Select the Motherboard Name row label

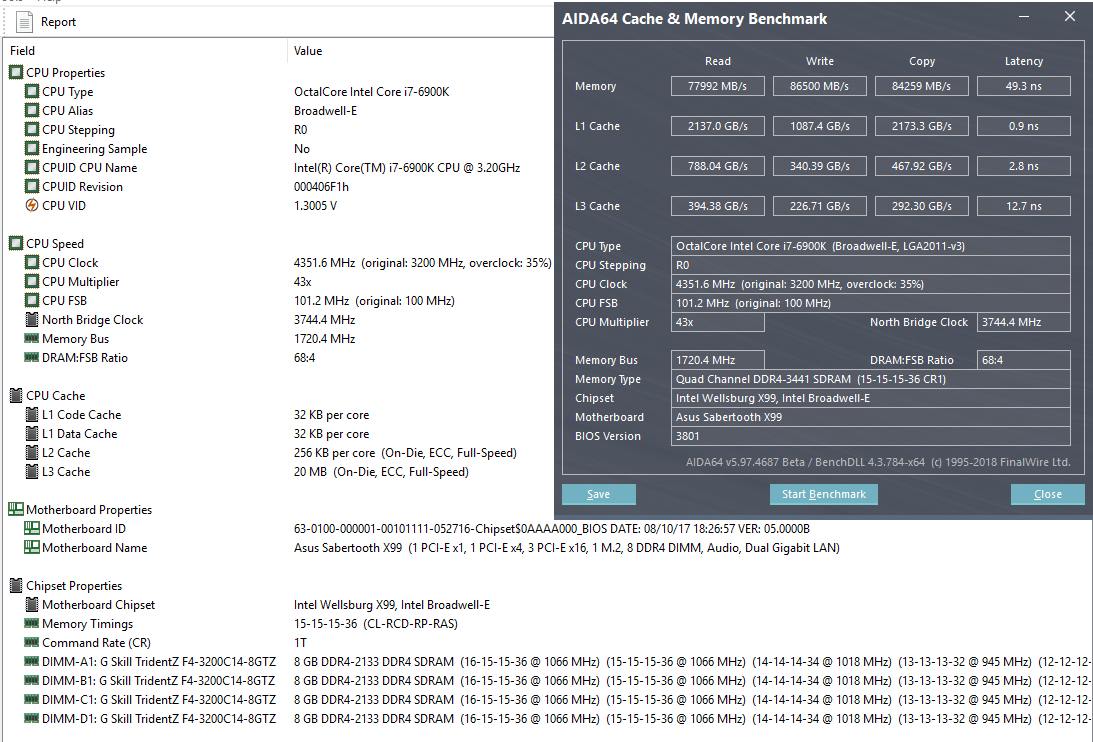[95, 547]
